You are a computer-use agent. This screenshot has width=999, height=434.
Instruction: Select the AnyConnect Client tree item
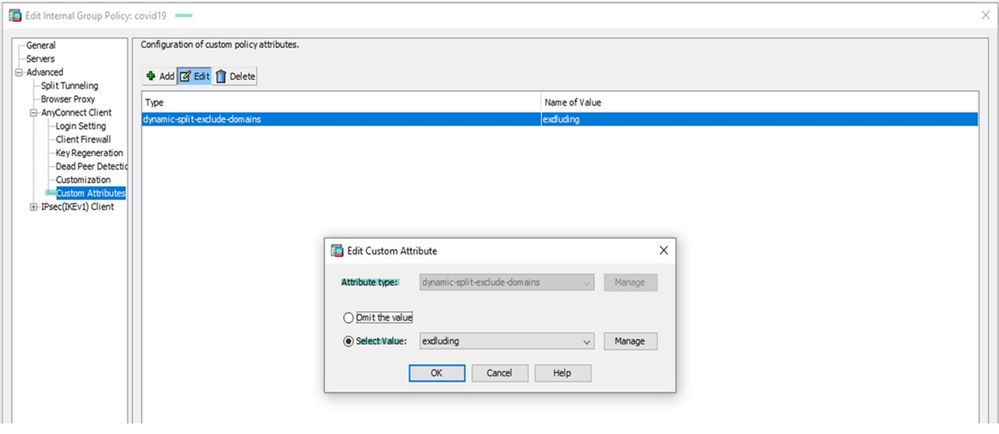pyautogui.click(x=76, y=112)
